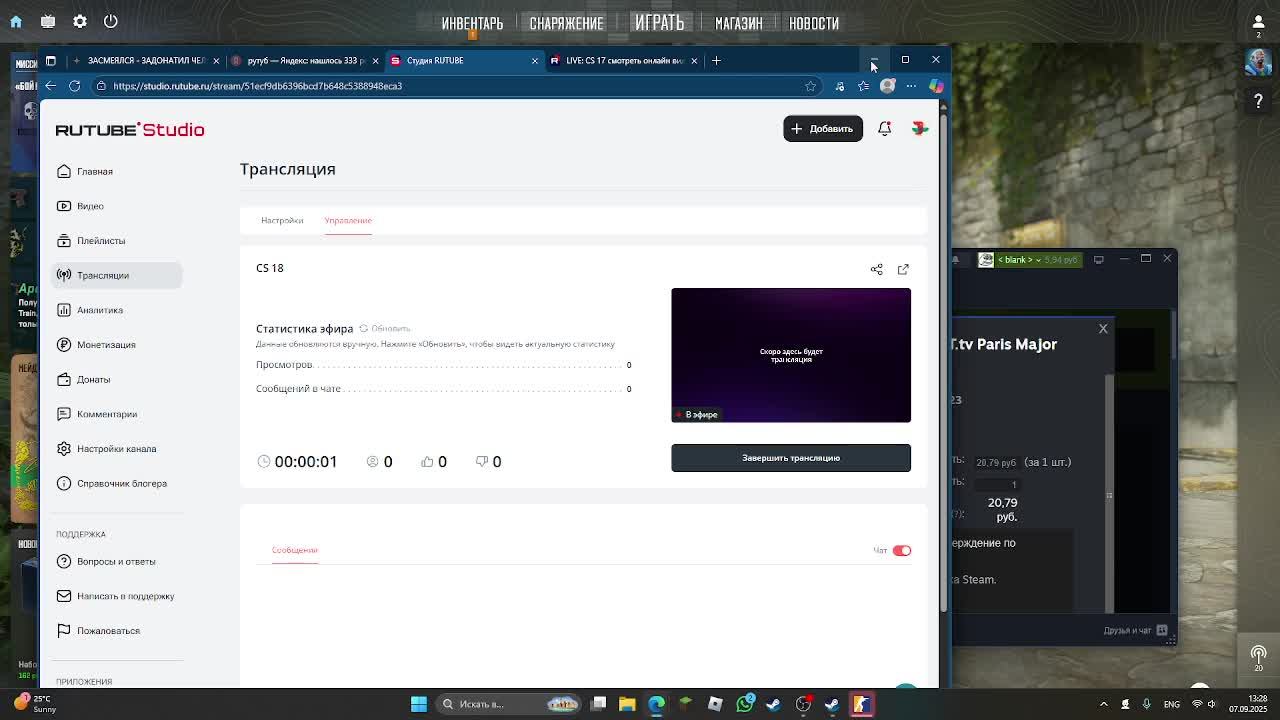Click the RUTUBE Studio logo
Image resolution: width=1280 pixels, height=720 pixels.
coord(130,129)
